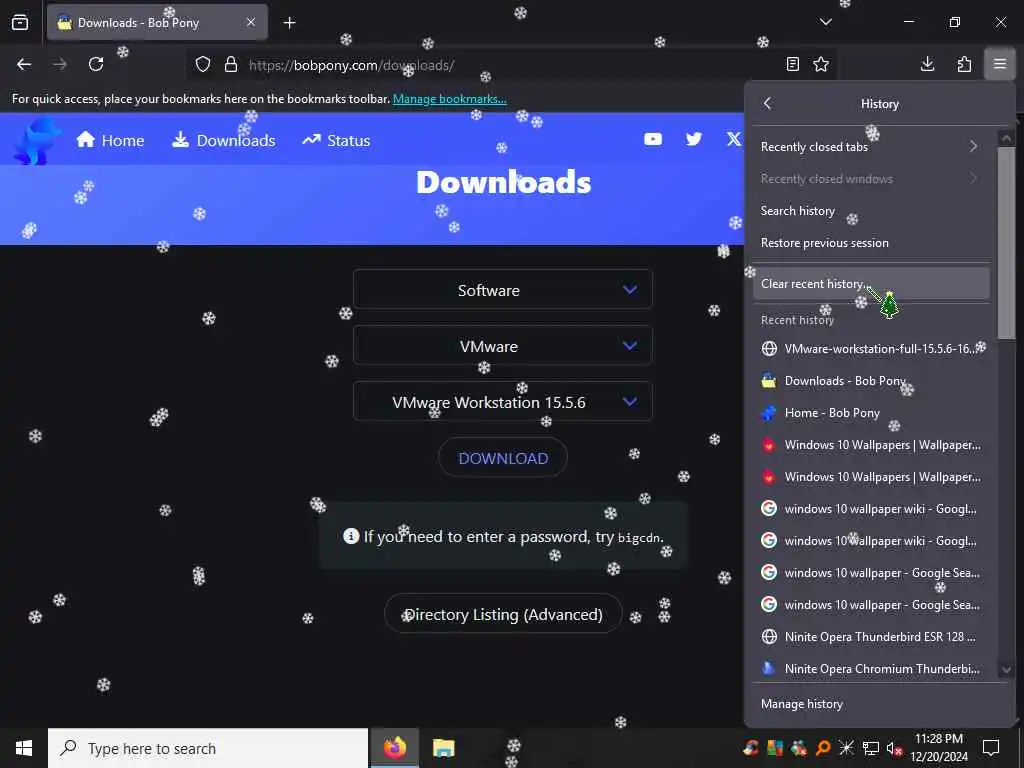Expand the VMware product dropdown
Image resolution: width=1024 pixels, height=768 pixels.
coord(503,346)
